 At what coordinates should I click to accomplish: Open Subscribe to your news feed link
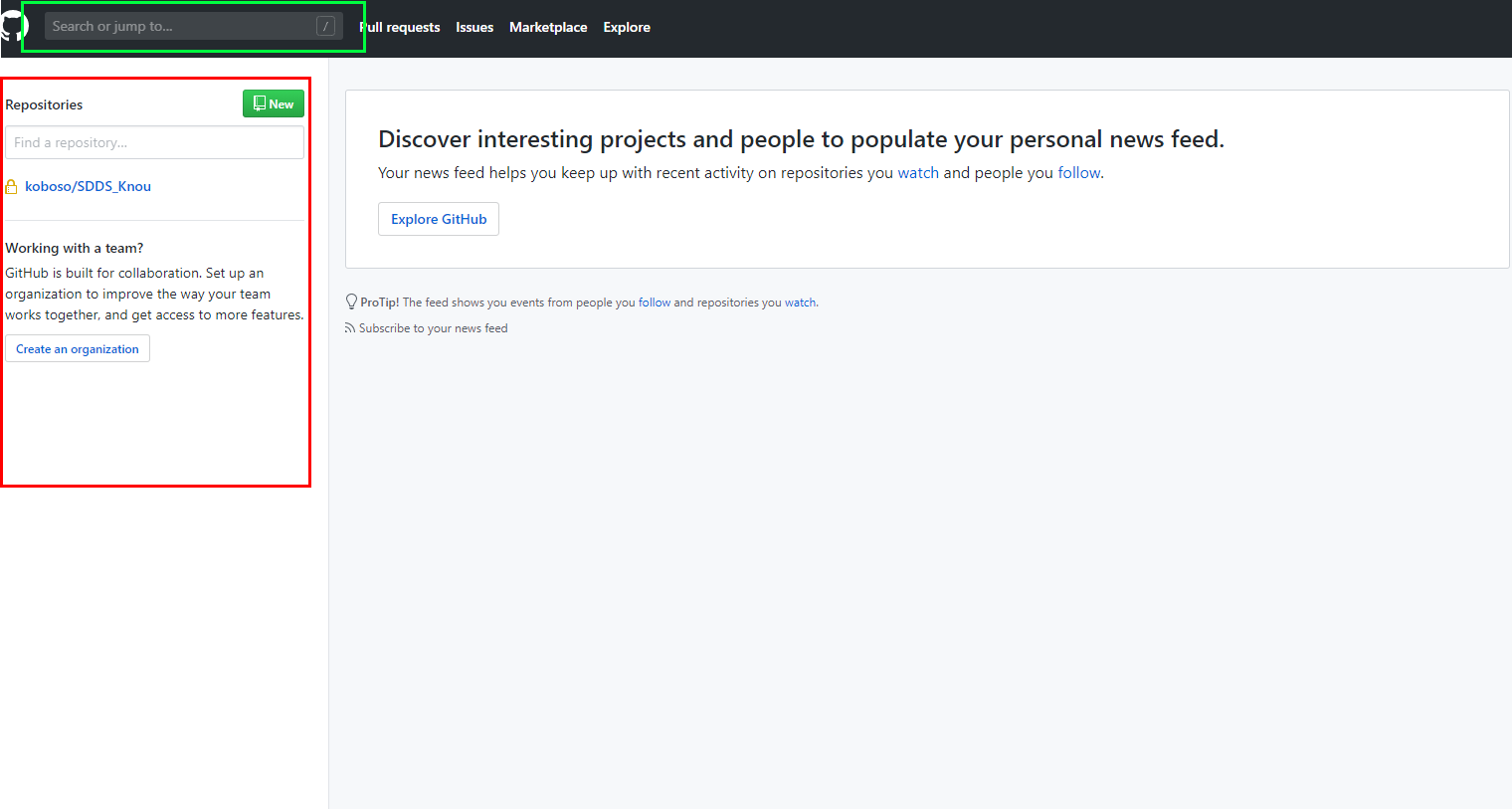pyautogui.click(x=433, y=328)
